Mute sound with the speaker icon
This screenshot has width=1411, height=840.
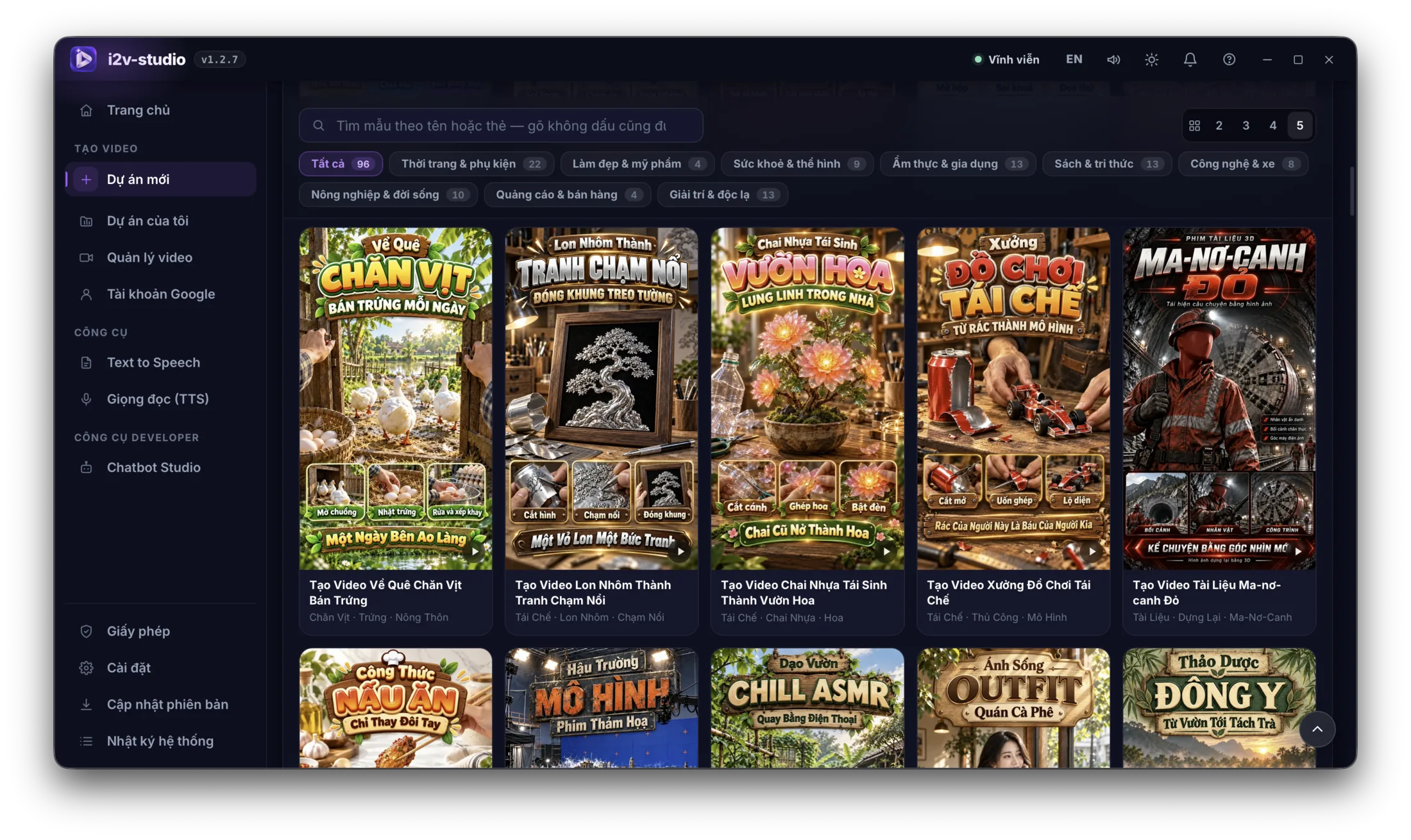click(1113, 60)
